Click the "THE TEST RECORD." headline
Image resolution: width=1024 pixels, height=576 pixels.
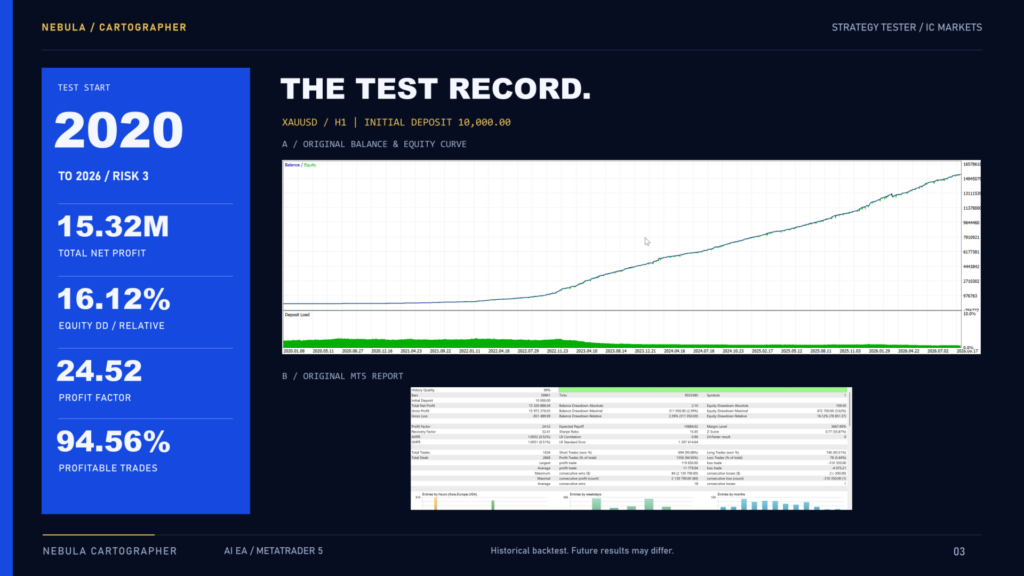click(436, 89)
